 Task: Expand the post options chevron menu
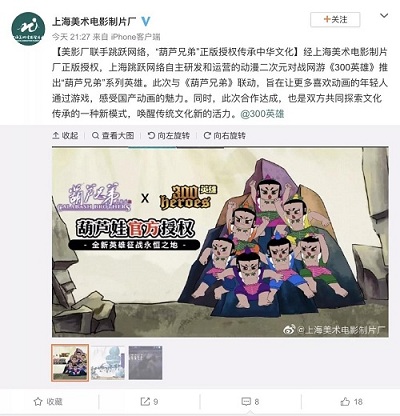(x=384, y=16)
